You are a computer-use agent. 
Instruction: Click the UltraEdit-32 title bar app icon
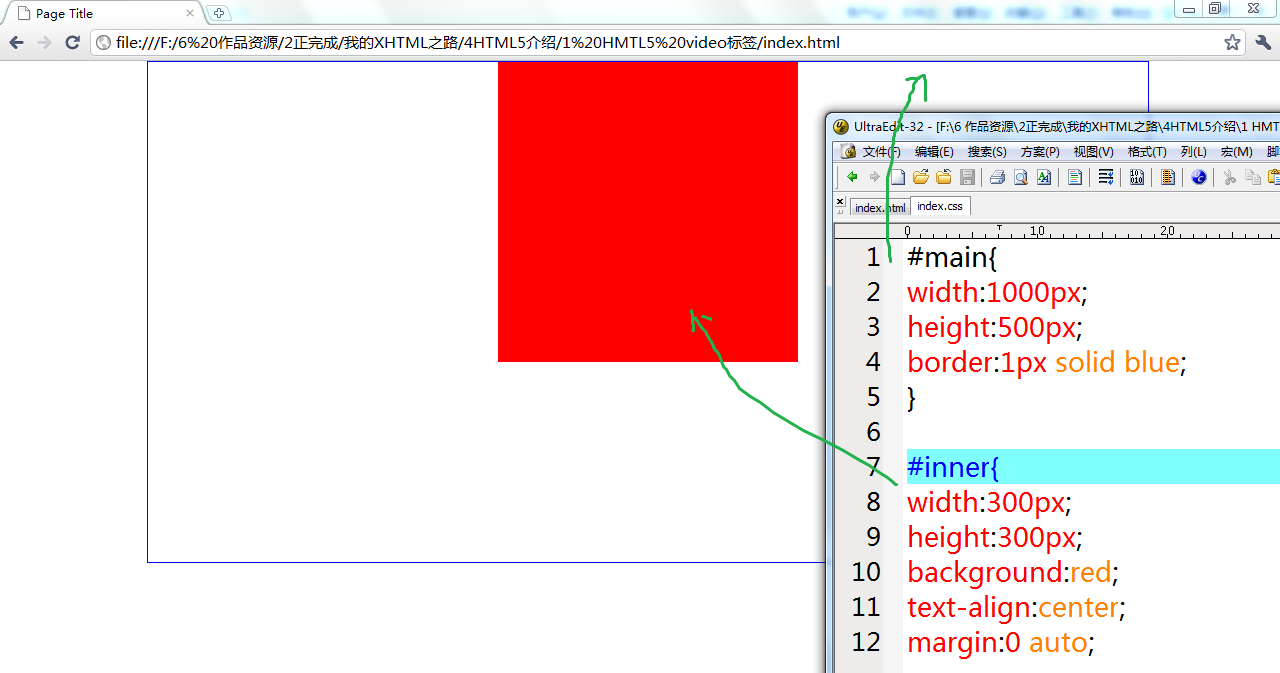[x=841, y=127]
